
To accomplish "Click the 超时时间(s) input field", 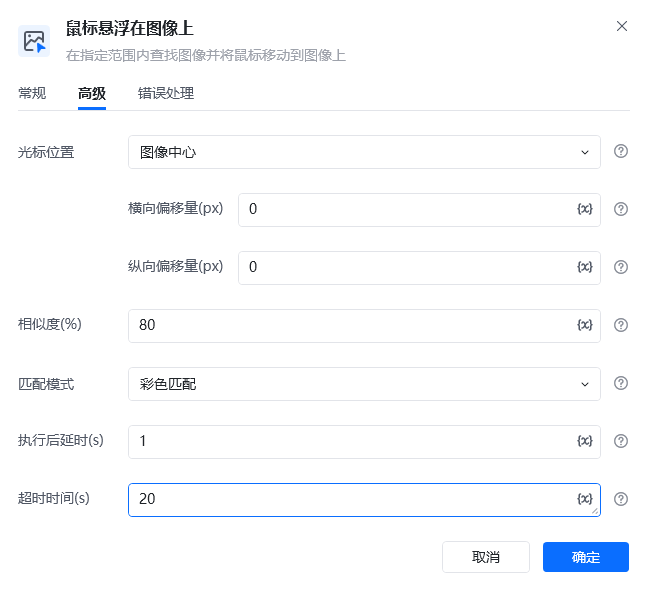I will (x=364, y=500).
